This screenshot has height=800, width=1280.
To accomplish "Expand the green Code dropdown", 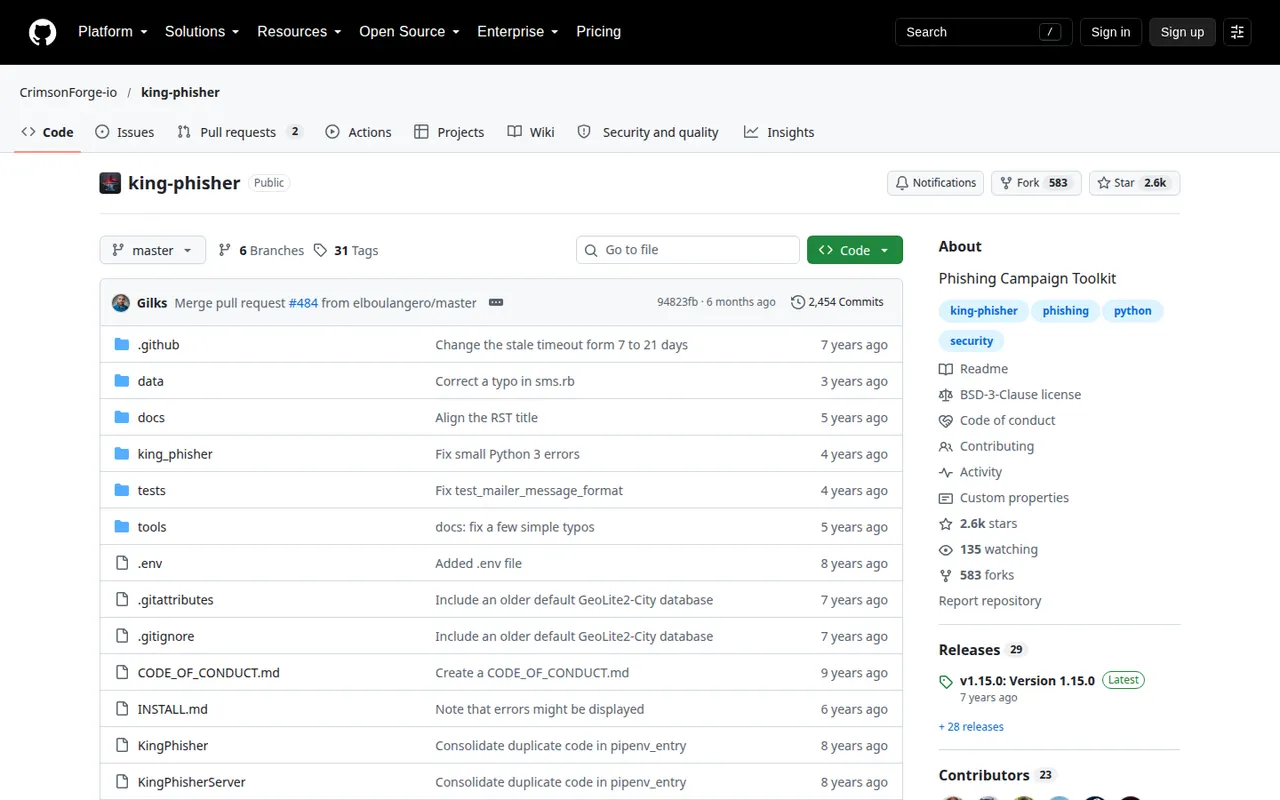I will [x=854, y=250].
